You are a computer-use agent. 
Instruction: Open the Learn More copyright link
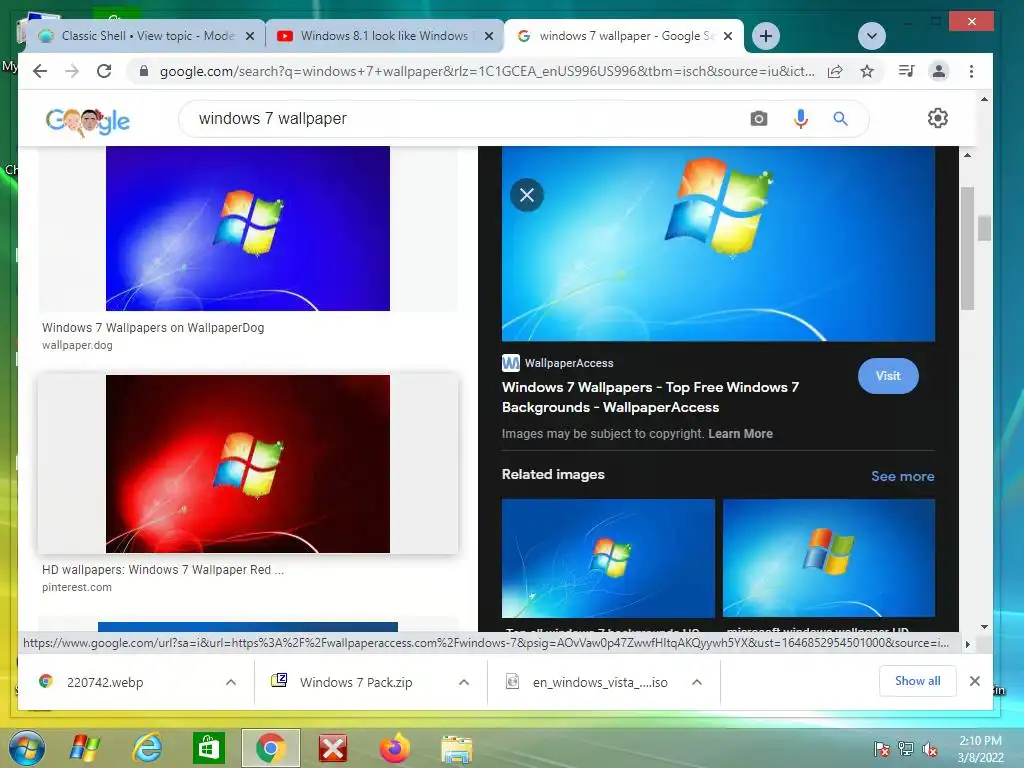pyautogui.click(x=740, y=434)
